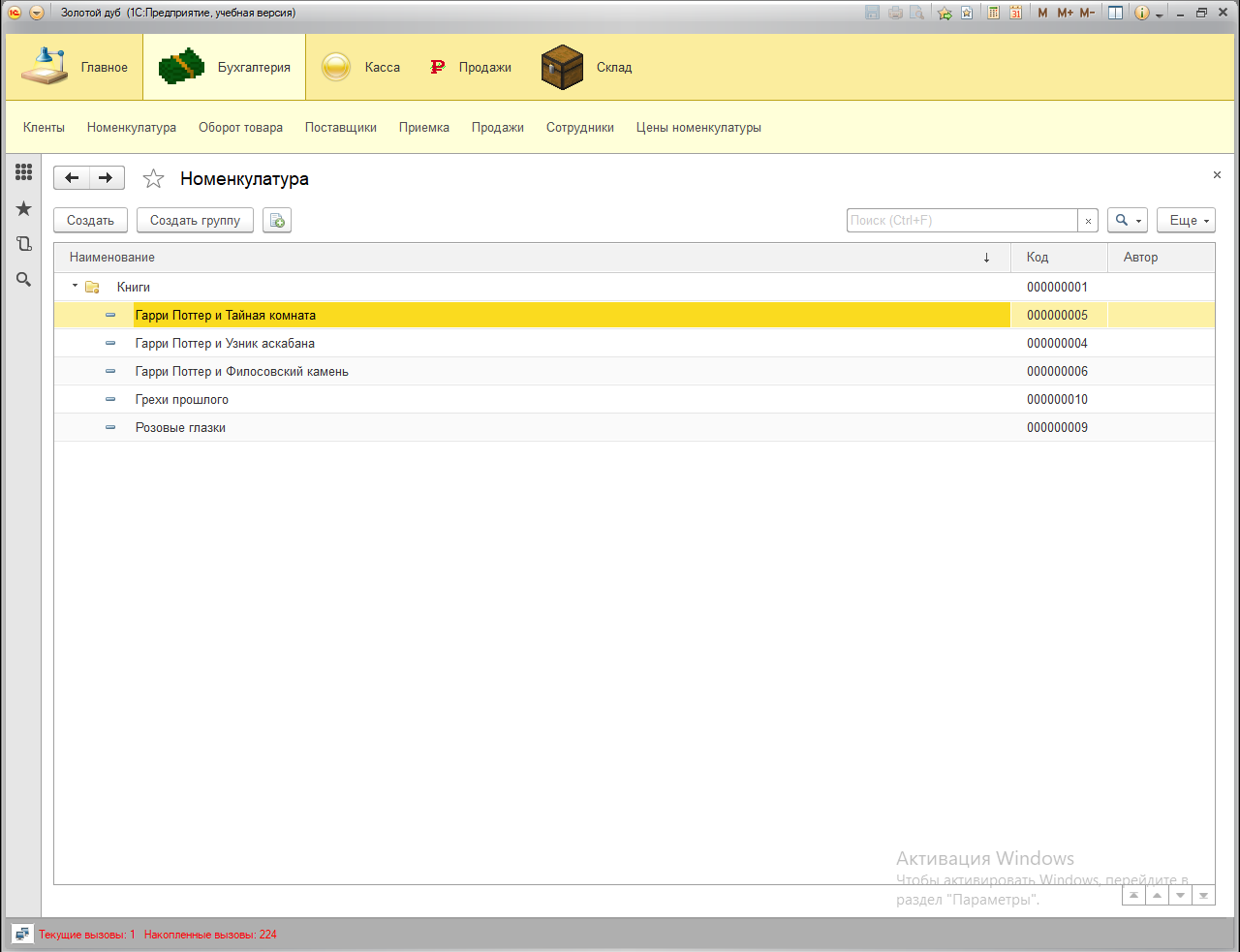Click the Создать button
The width and height of the screenshot is (1240, 952).
point(90,221)
